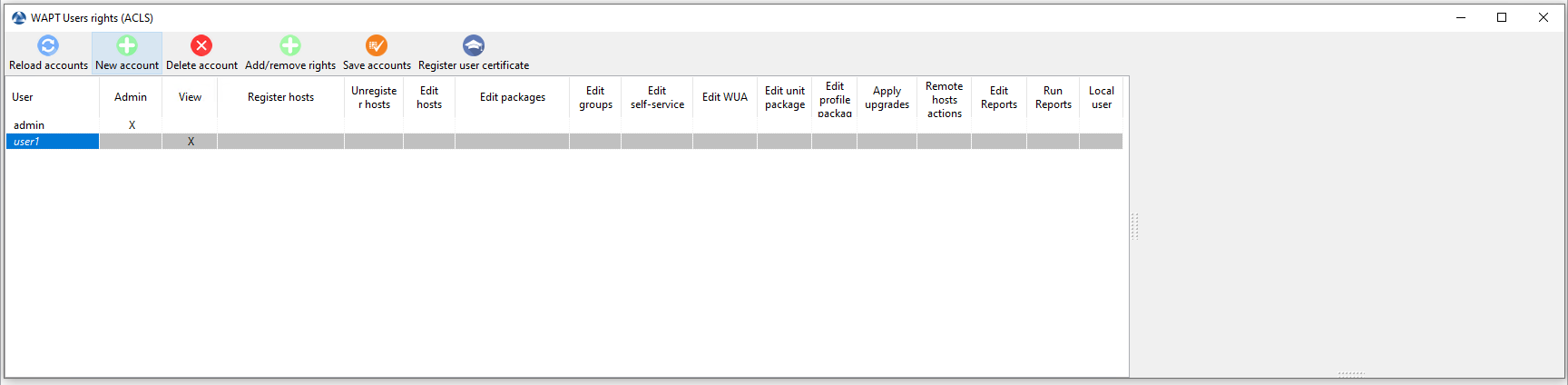1568x385 pixels.
Task: Maximize the WAPT Users rights window
Action: [1502, 17]
